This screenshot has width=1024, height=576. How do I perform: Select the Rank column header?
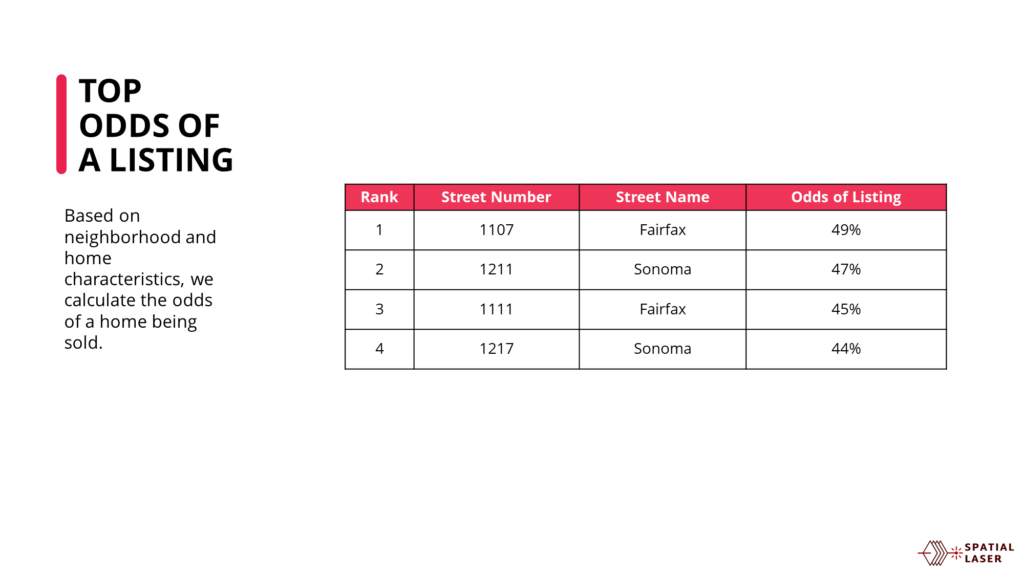[x=379, y=197]
